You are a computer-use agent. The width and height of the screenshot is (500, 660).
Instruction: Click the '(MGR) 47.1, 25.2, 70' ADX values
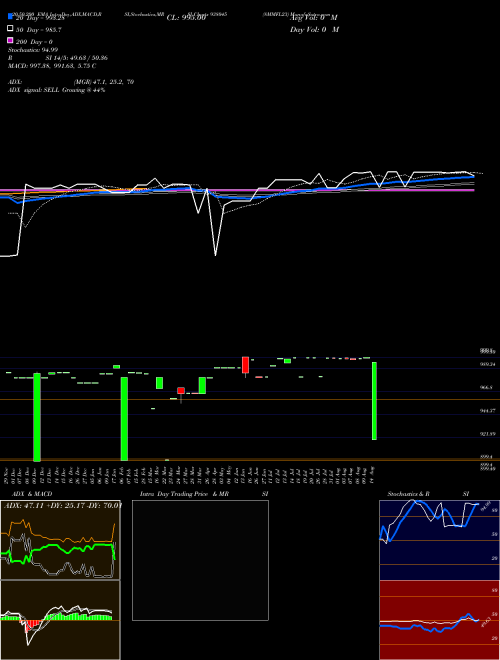click(104, 82)
